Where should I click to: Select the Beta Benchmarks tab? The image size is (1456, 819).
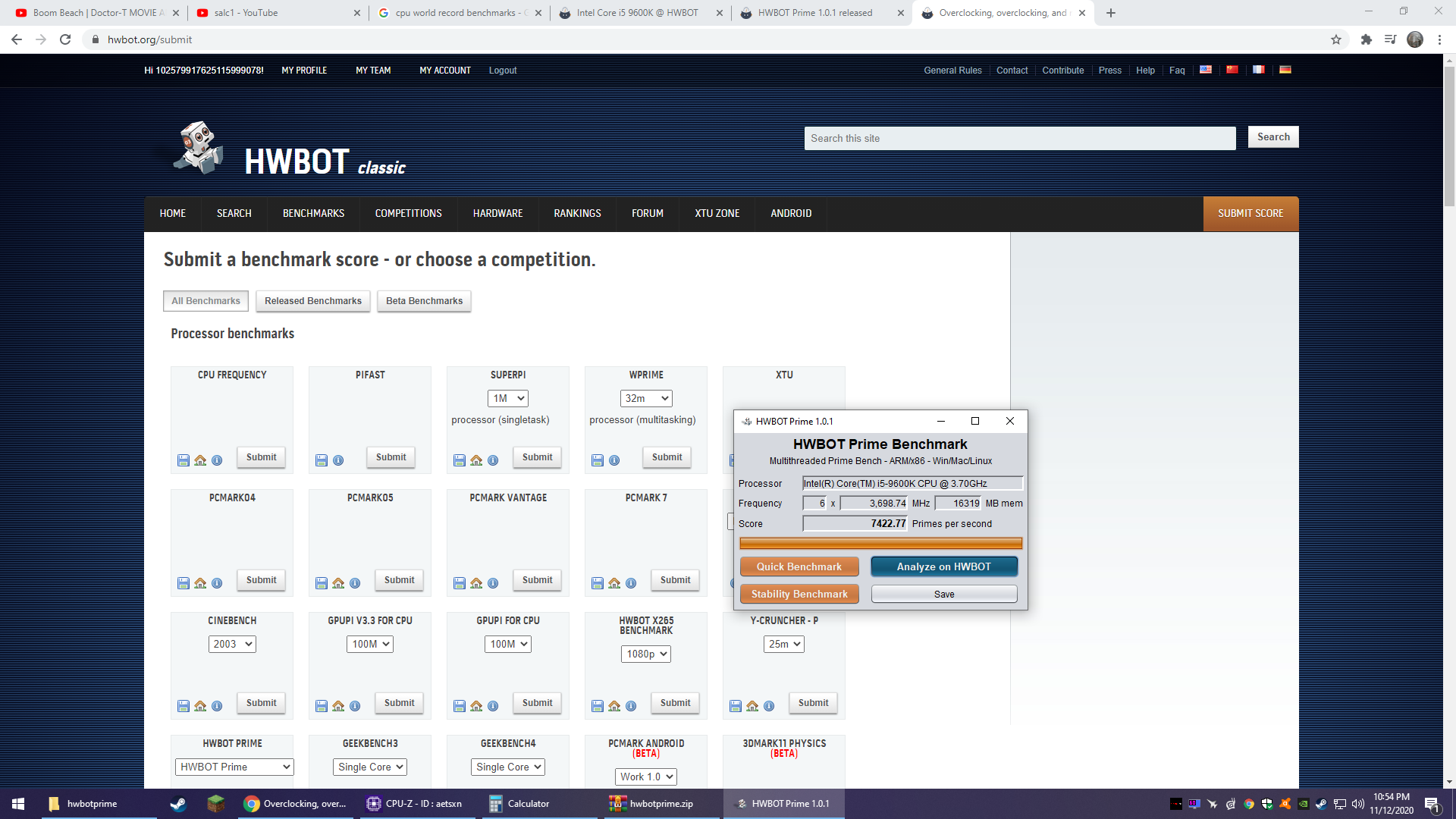click(x=424, y=301)
